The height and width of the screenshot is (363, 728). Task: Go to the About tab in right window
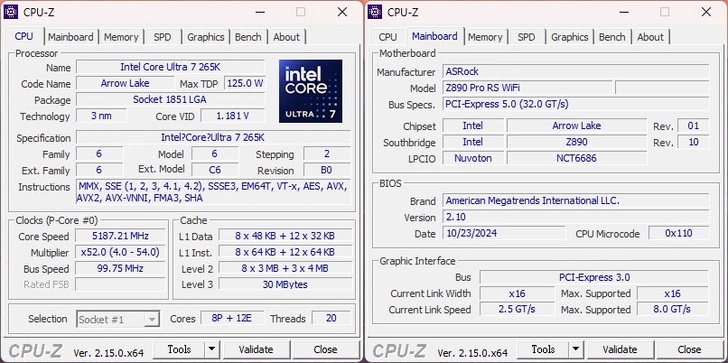pos(650,37)
